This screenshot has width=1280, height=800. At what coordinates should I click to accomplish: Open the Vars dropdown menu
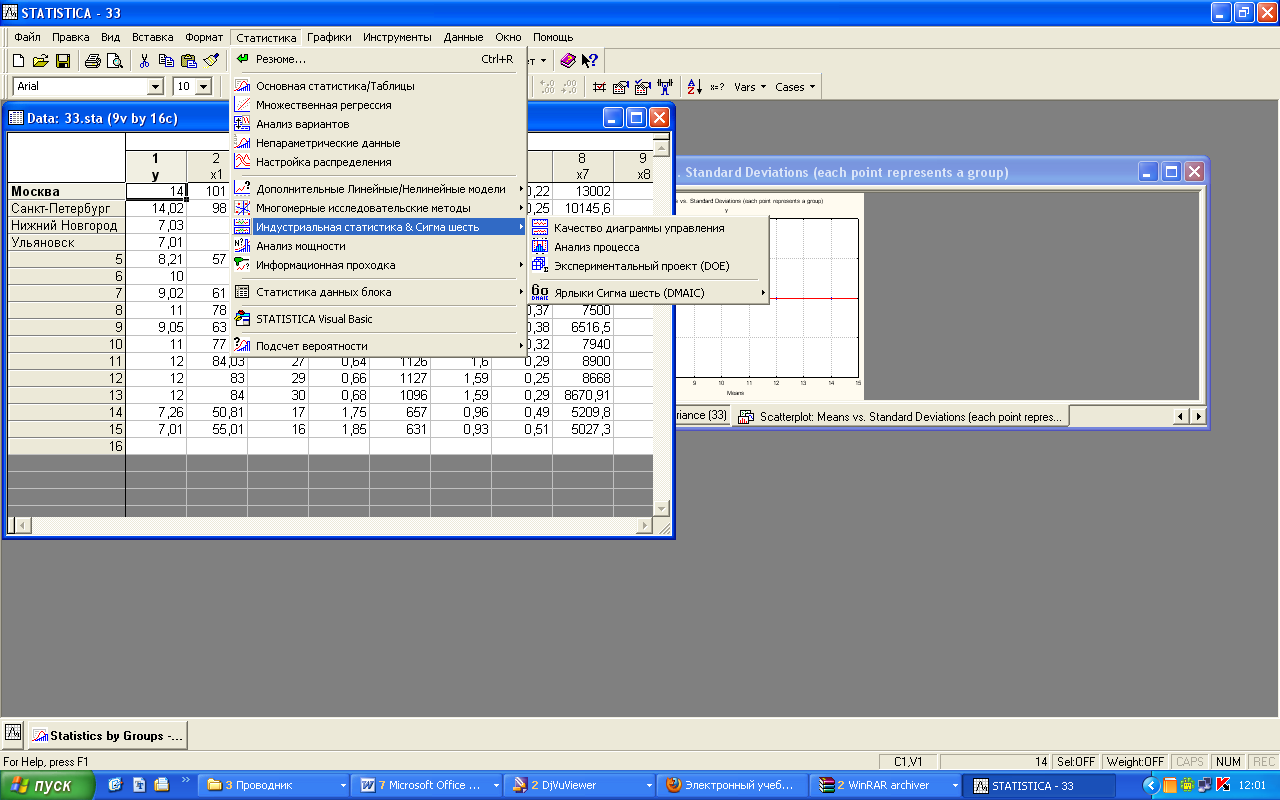(750, 87)
